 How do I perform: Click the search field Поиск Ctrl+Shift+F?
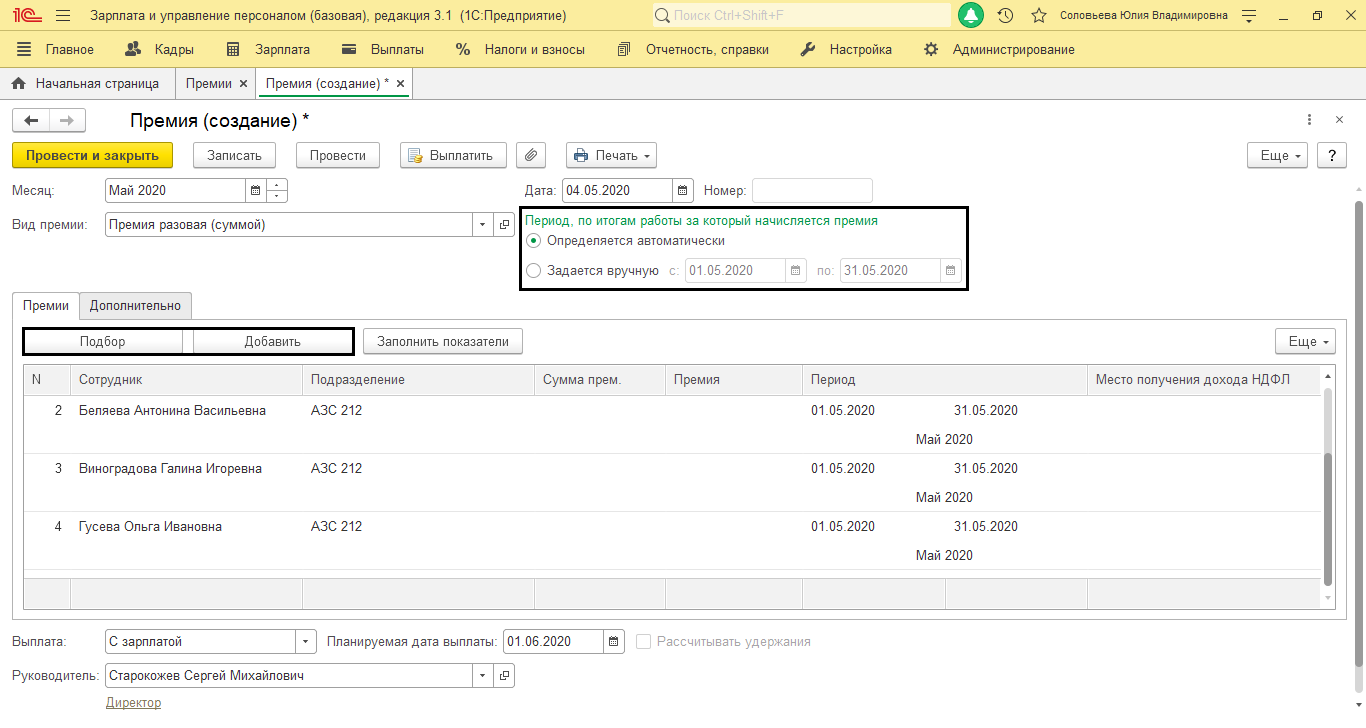coord(801,15)
